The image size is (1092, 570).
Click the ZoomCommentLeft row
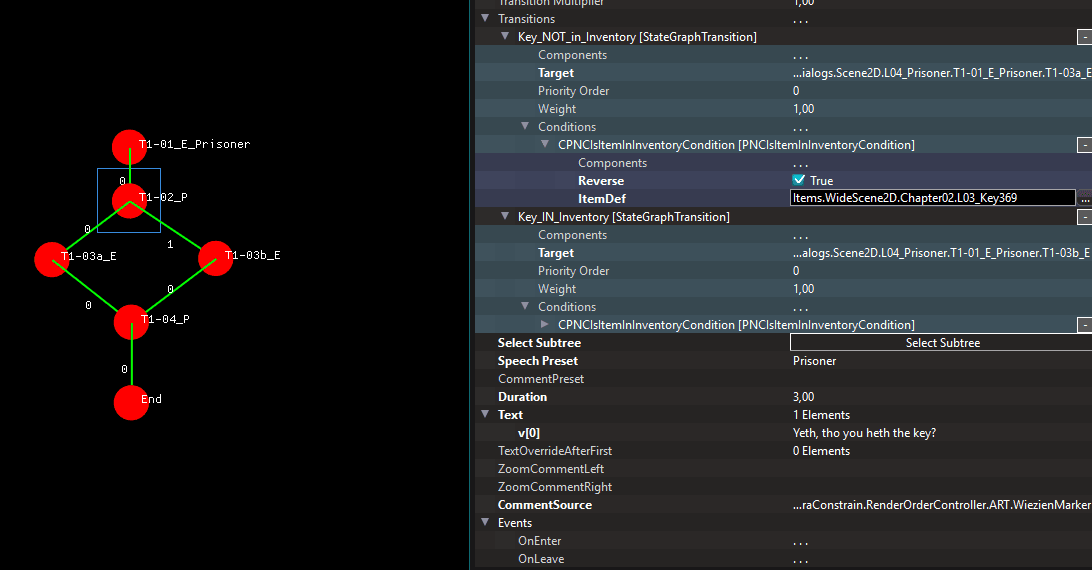783,469
